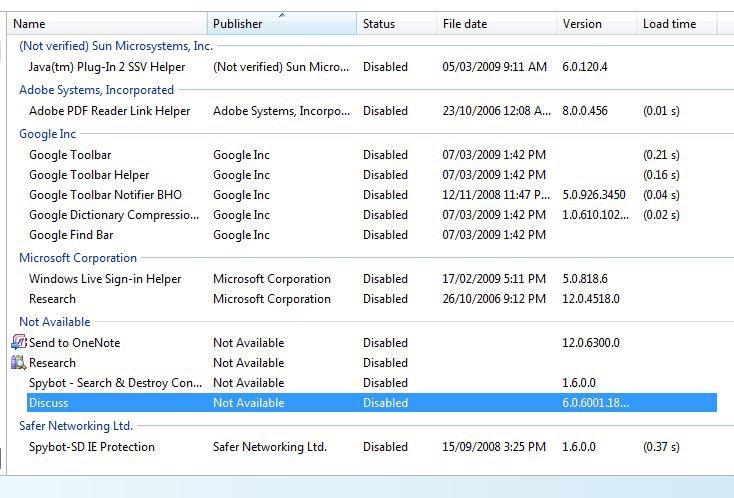Collapse the Not Available group header
The width and height of the screenshot is (734, 498).
pyautogui.click(x=55, y=322)
